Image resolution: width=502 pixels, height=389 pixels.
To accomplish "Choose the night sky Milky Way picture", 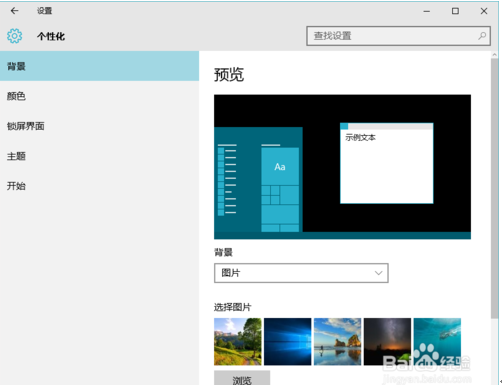I will click(x=387, y=342).
